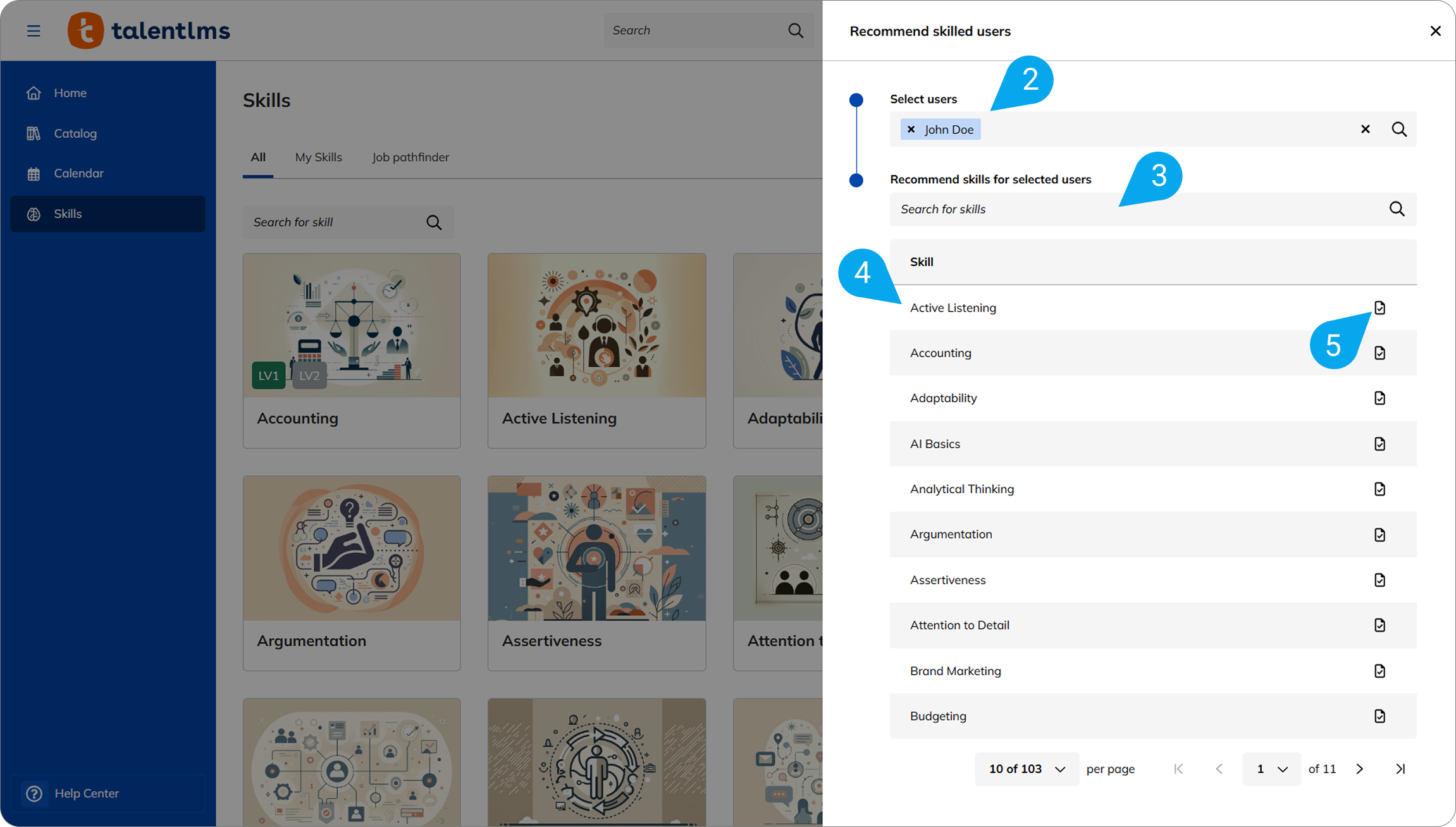The width and height of the screenshot is (1456, 827).
Task: Expand the 10 of 103 per page dropdown
Action: (1027, 769)
